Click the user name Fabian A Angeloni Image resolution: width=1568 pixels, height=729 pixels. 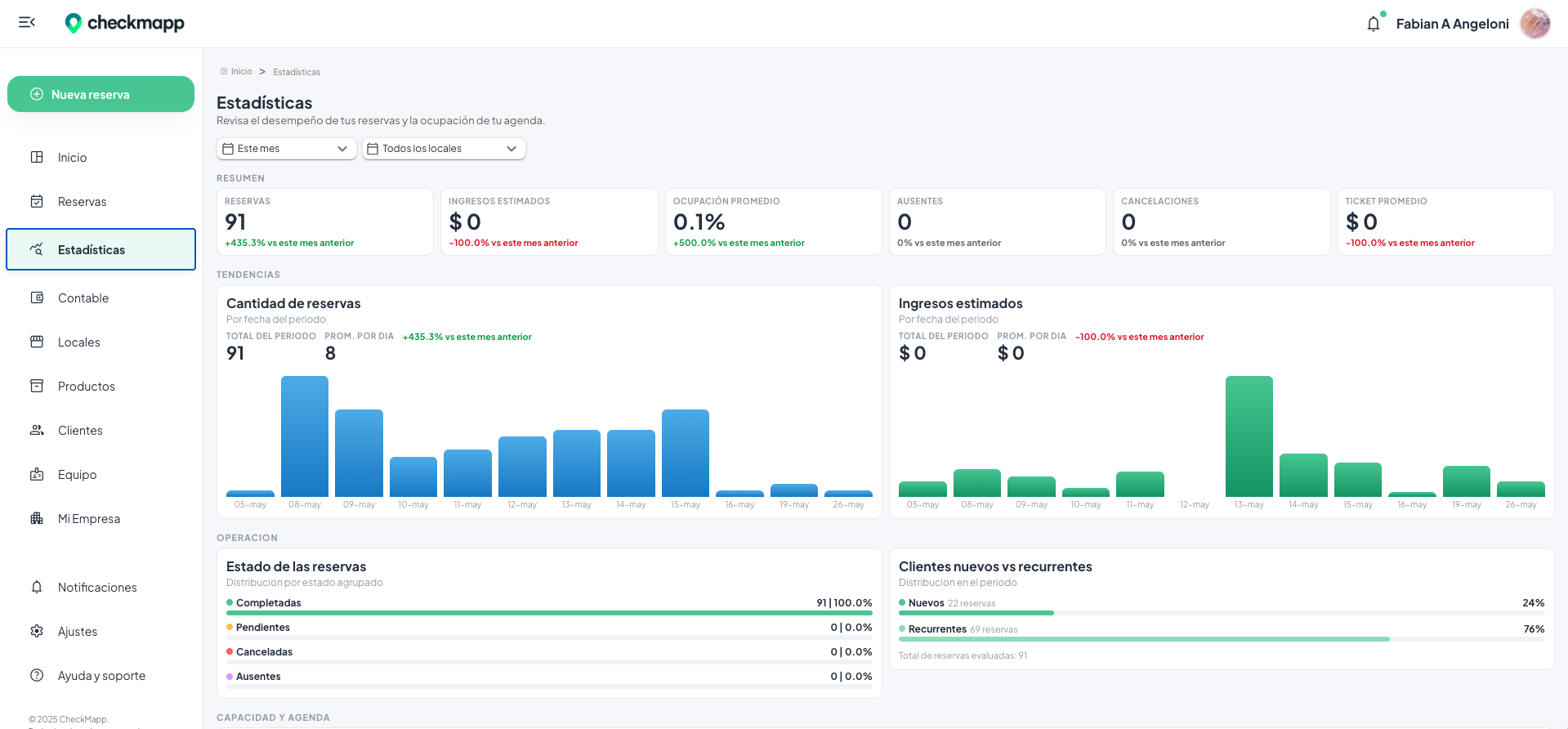coord(1452,24)
